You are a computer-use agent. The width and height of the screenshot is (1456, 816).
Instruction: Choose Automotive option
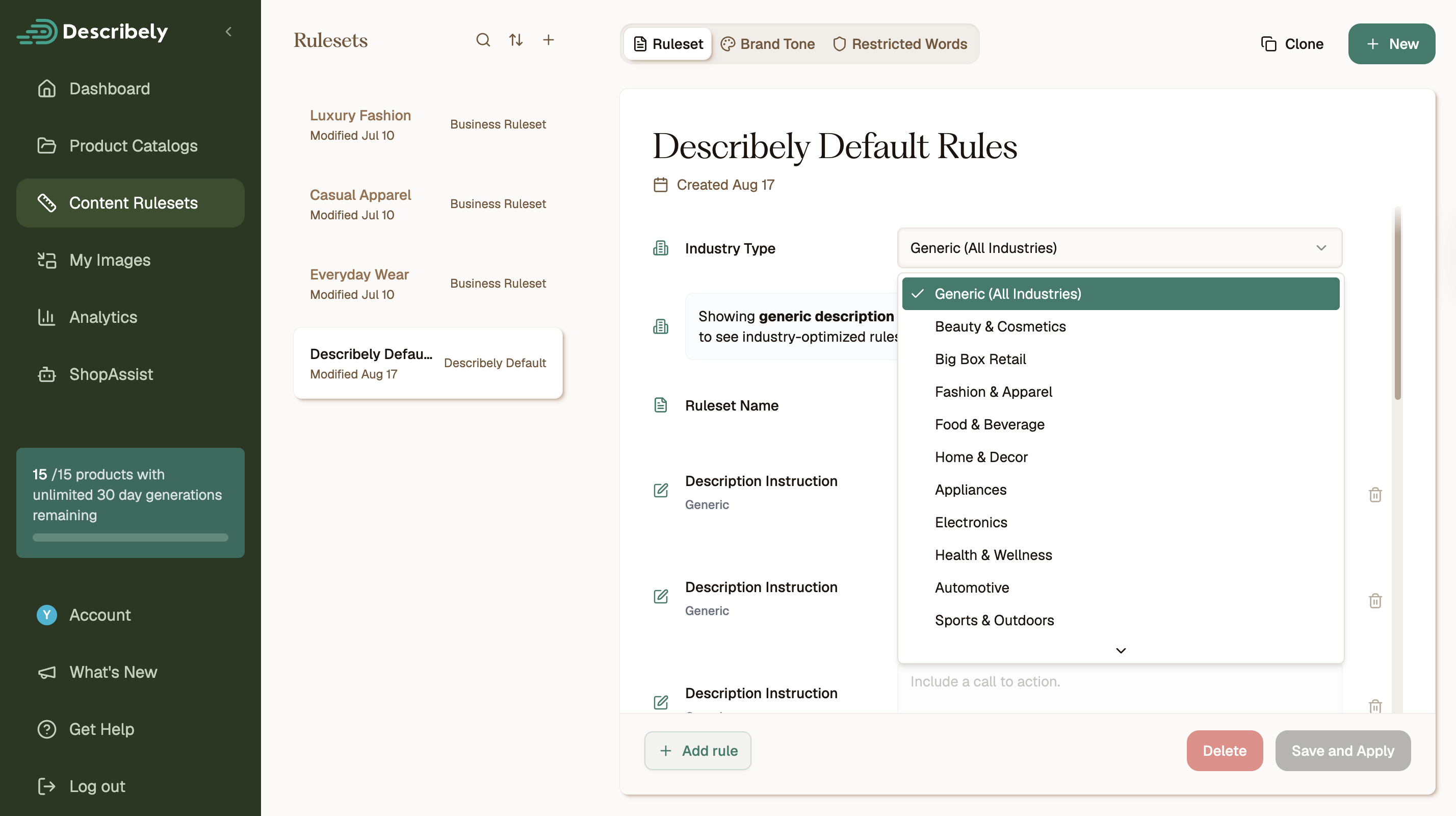pyautogui.click(x=1120, y=588)
